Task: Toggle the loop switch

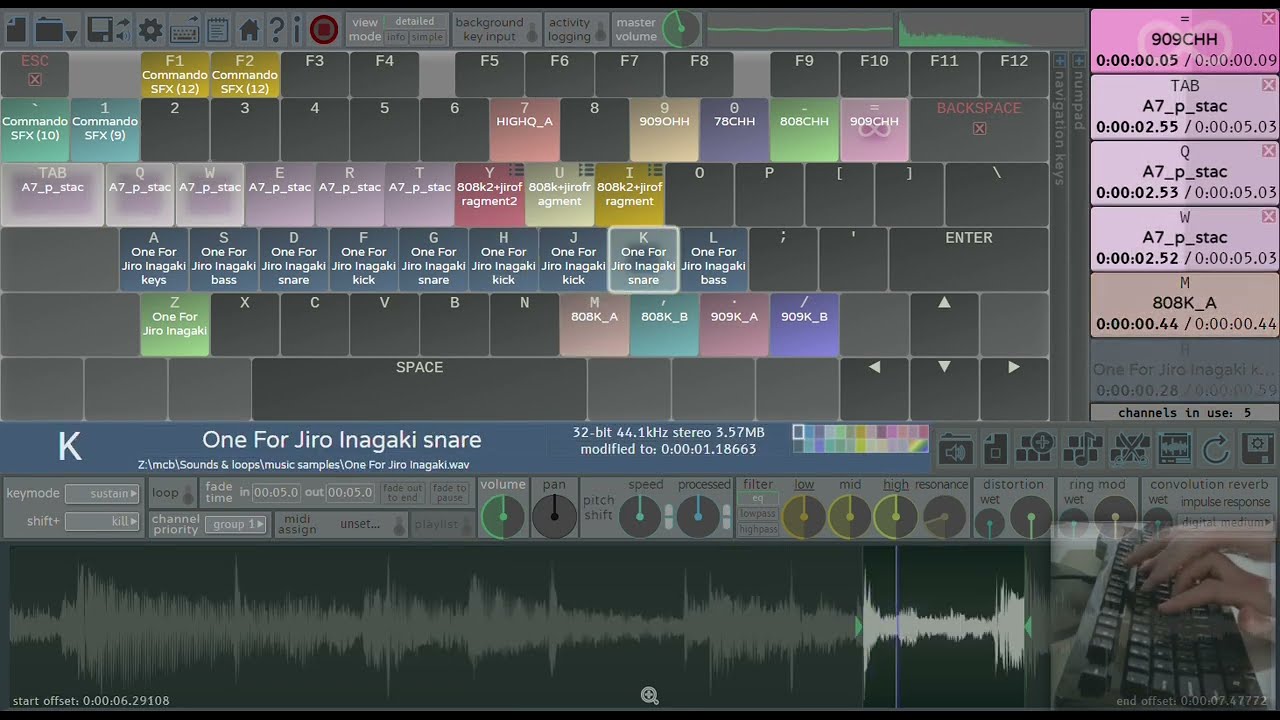Action: coord(188,493)
